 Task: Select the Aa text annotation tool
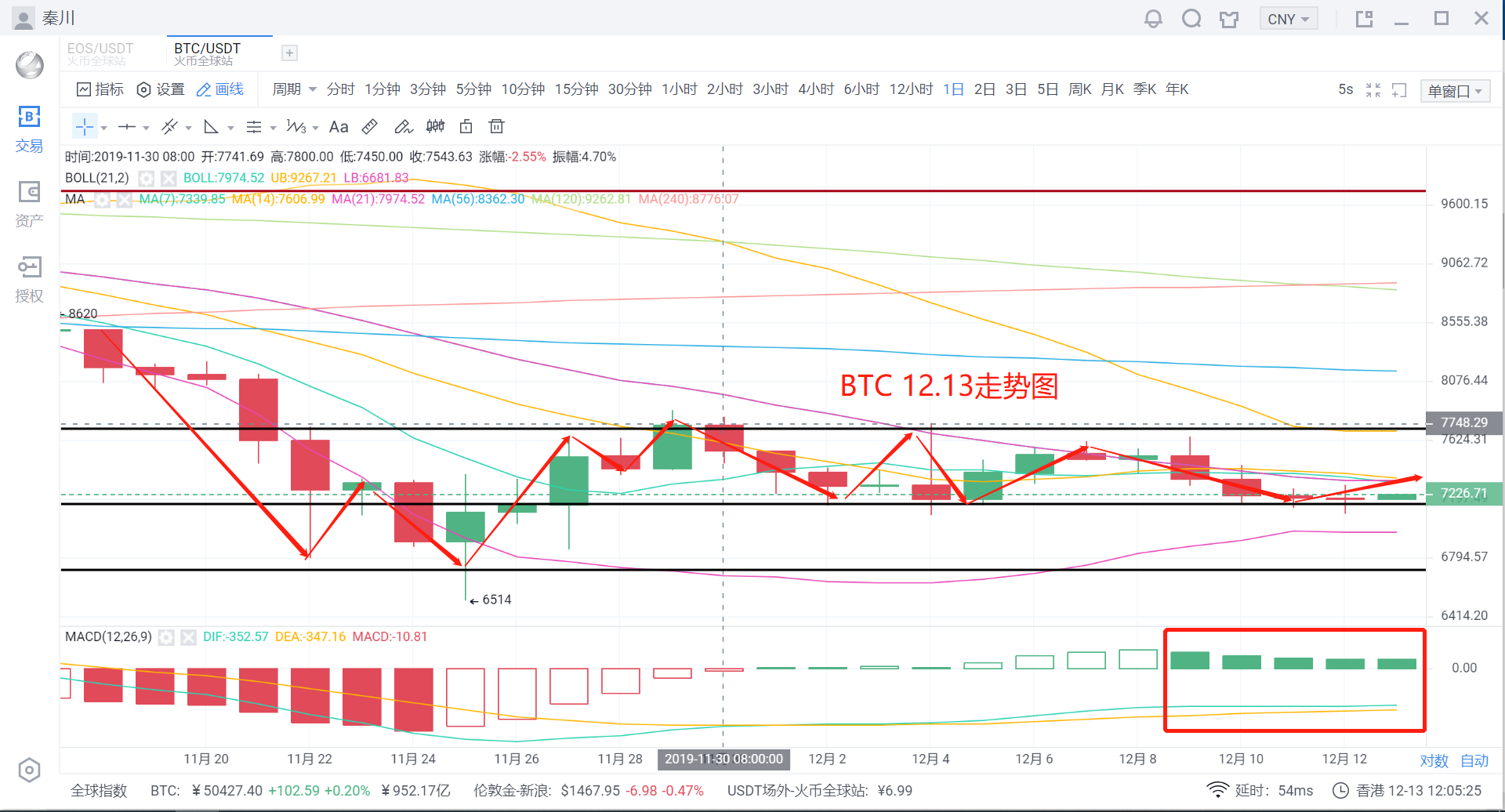click(339, 127)
